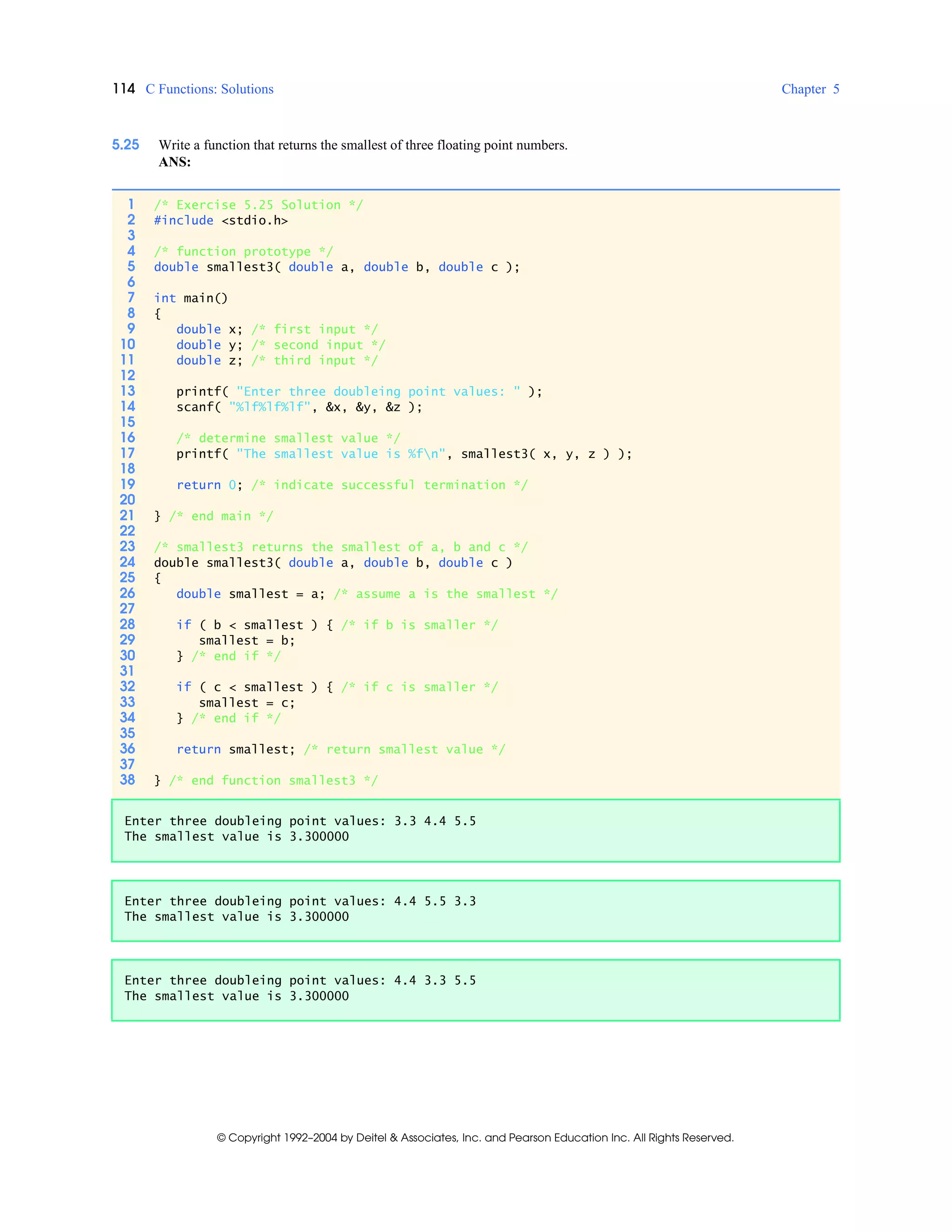Click output line with values 3.3 4.4 5.5
The width and height of the screenshot is (952, 1232).
(300, 821)
